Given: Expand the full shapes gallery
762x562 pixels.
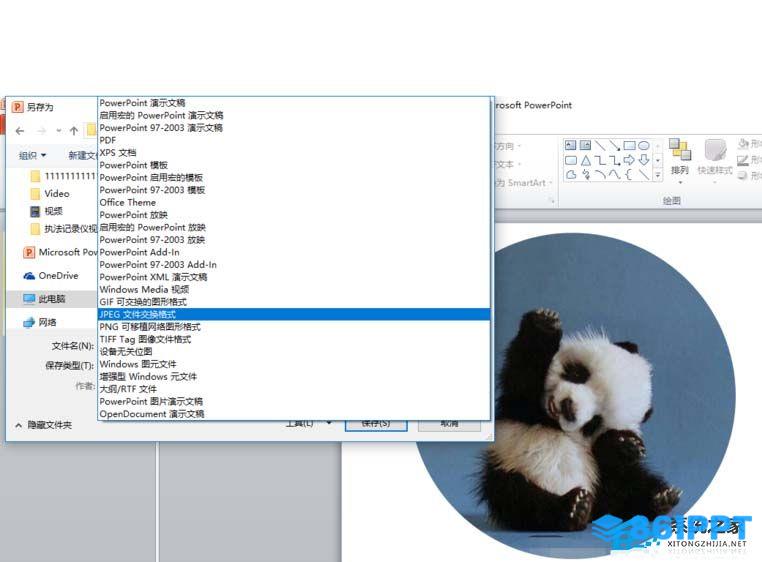Looking at the screenshot, I should tap(658, 175).
